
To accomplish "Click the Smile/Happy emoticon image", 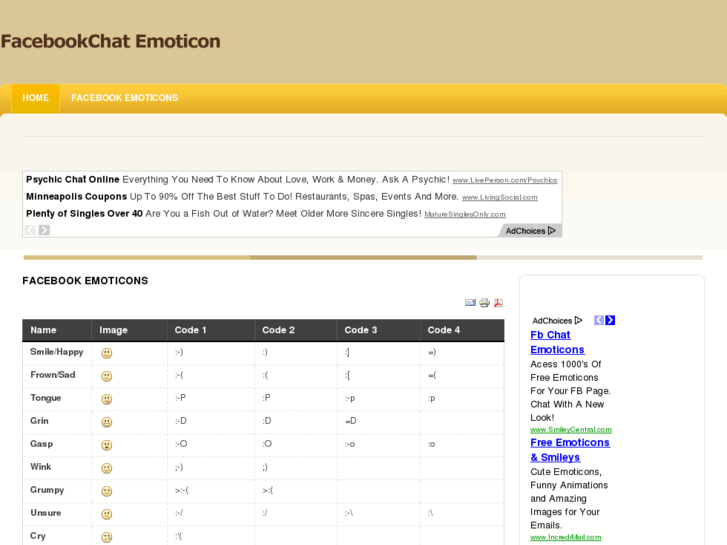I will click(107, 353).
